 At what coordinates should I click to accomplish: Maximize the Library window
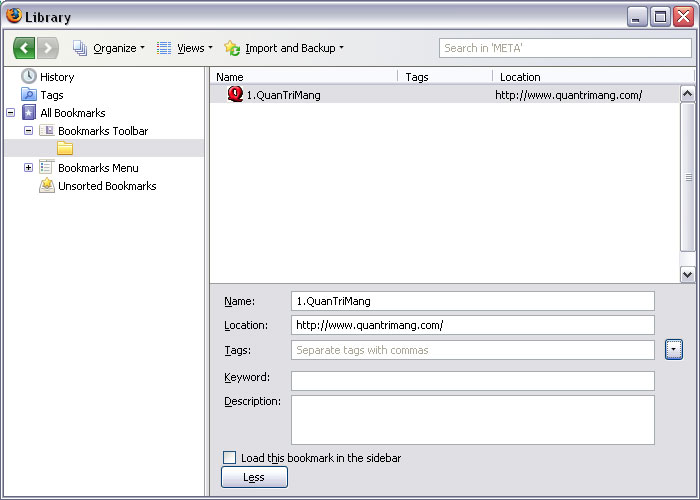click(660, 17)
